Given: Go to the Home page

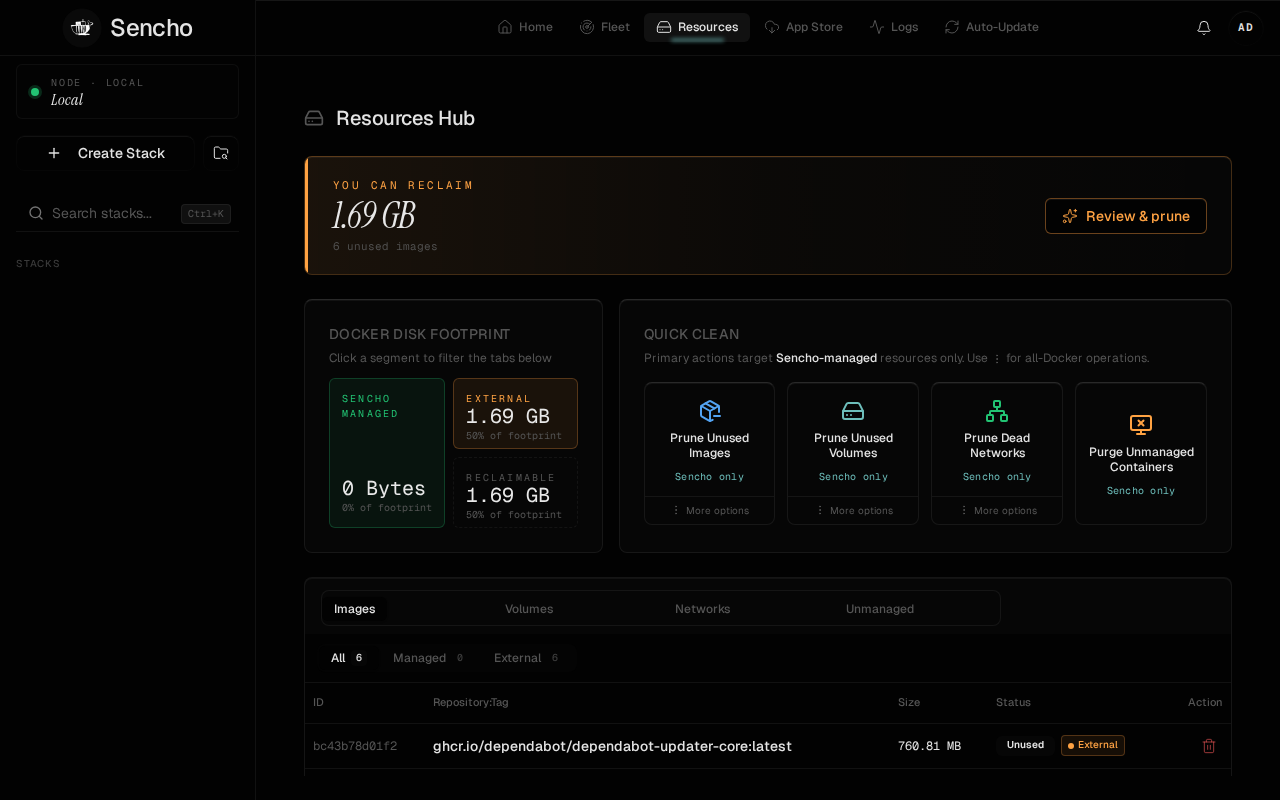Looking at the screenshot, I should point(525,27).
